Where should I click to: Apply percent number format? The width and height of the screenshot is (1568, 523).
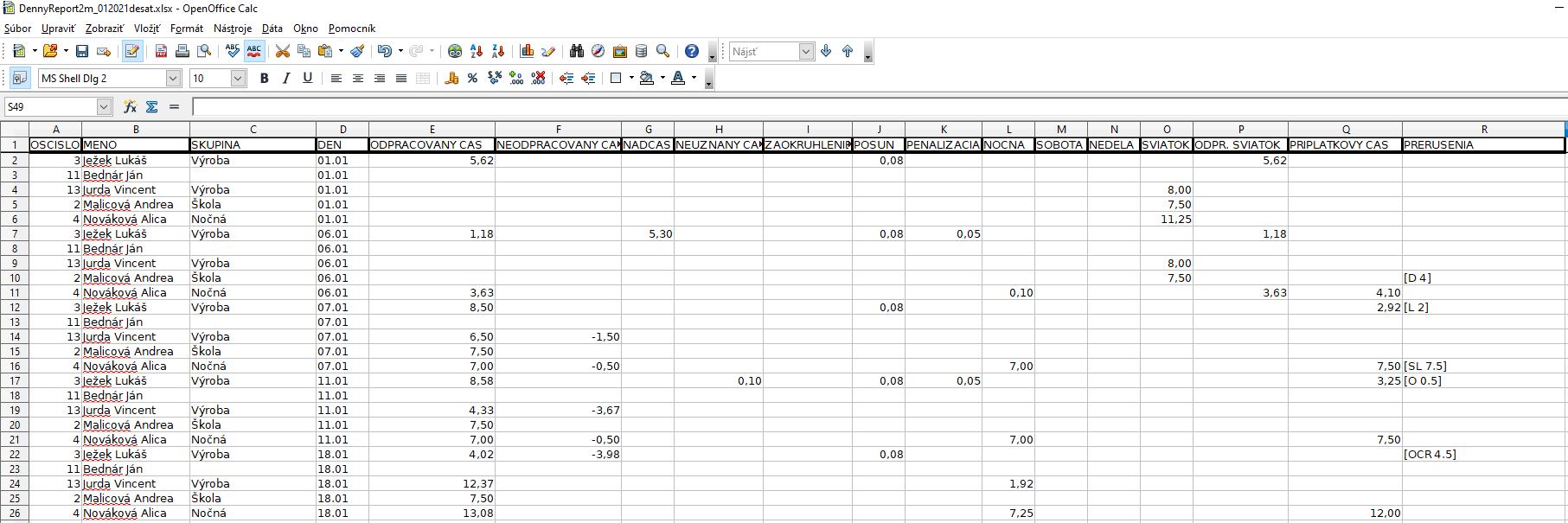pos(472,79)
